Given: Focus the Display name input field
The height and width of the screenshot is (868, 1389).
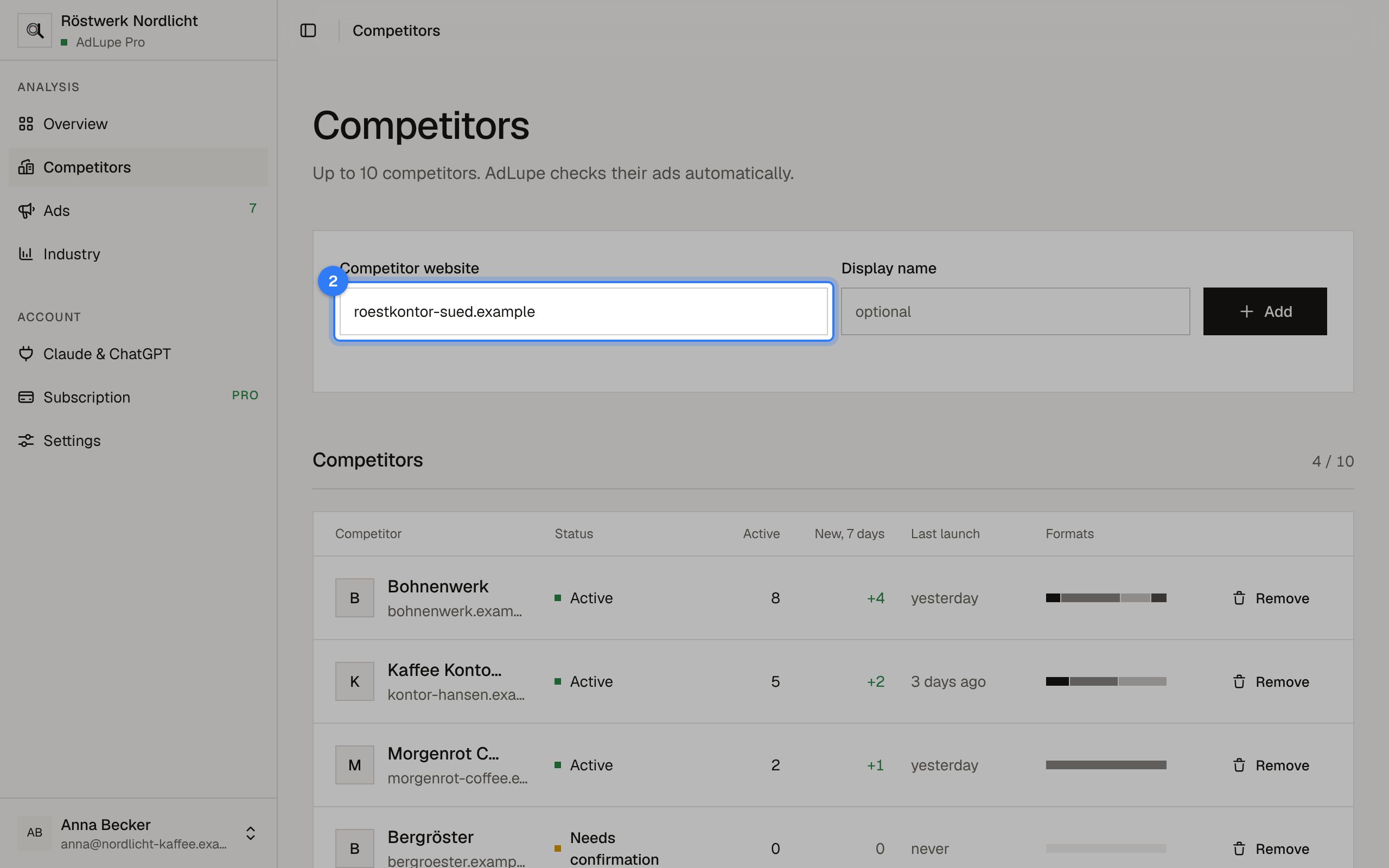Looking at the screenshot, I should pyautogui.click(x=1015, y=311).
